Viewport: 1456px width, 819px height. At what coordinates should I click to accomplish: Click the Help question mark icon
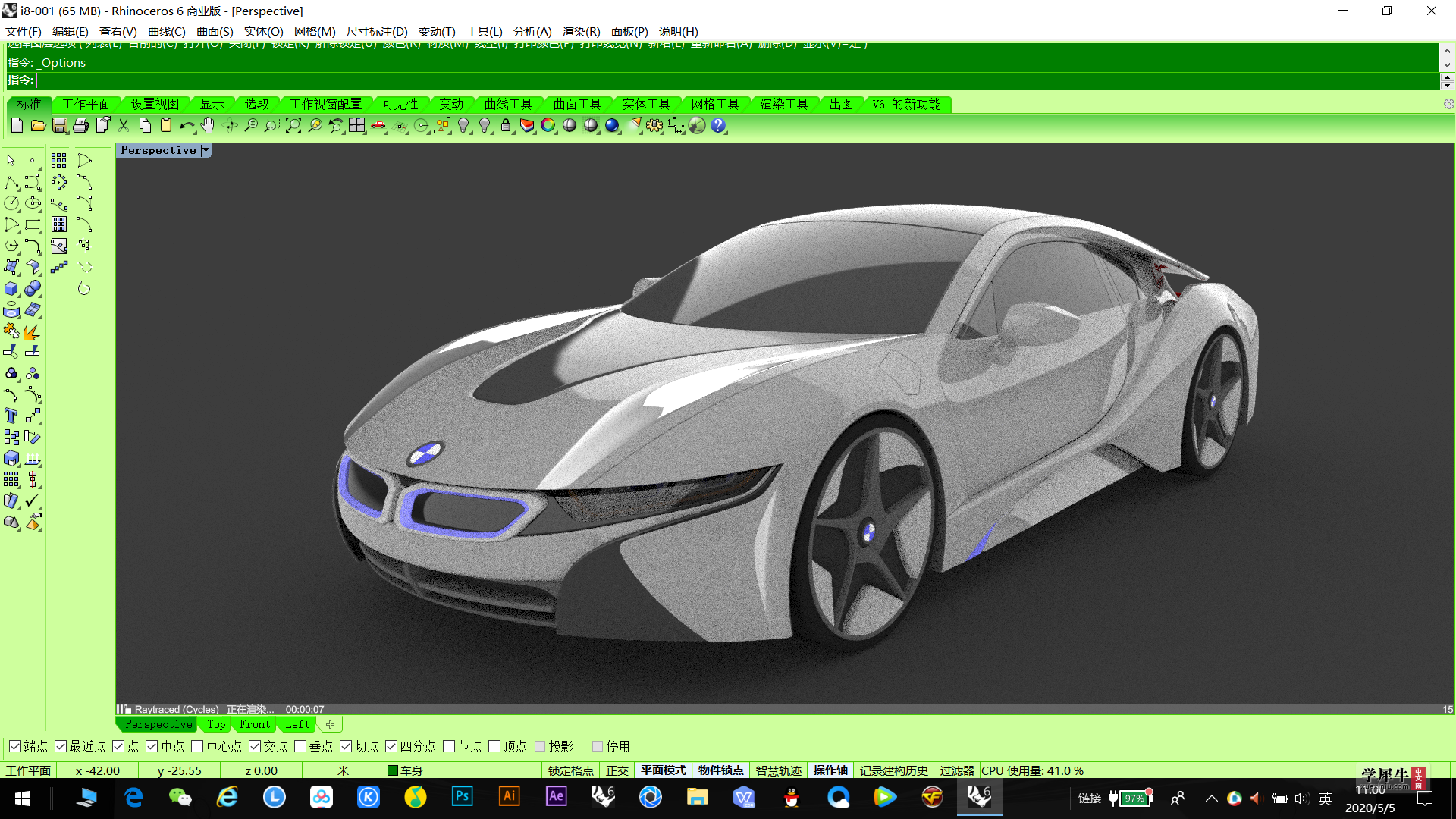pyautogui.click(x=718, y=125)
